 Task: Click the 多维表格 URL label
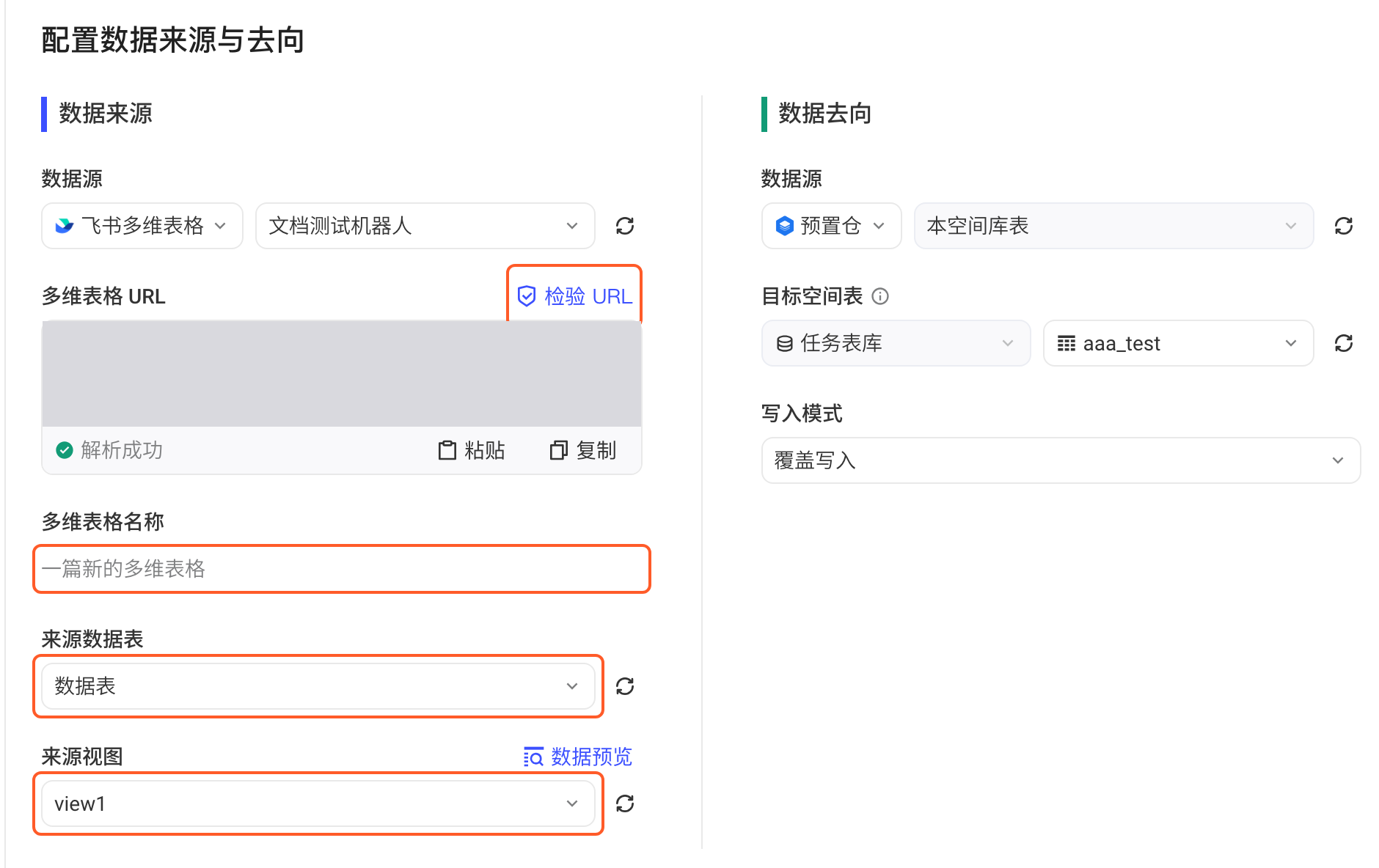pyautogui.click(x=103, y=296)
